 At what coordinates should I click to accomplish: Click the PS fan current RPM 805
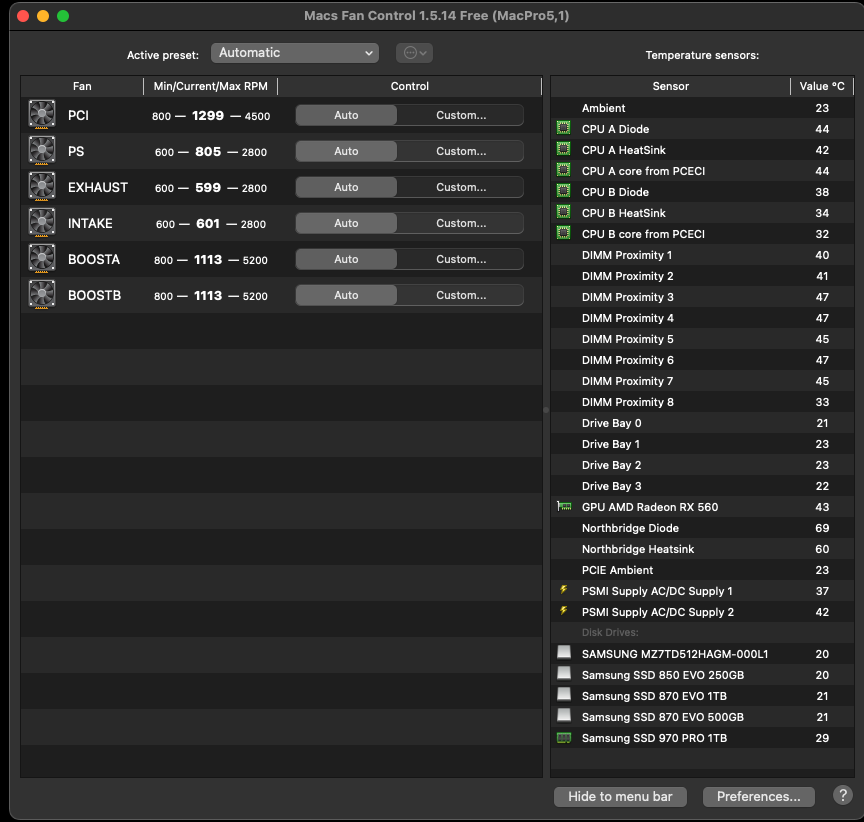click(x=208, y=151)
